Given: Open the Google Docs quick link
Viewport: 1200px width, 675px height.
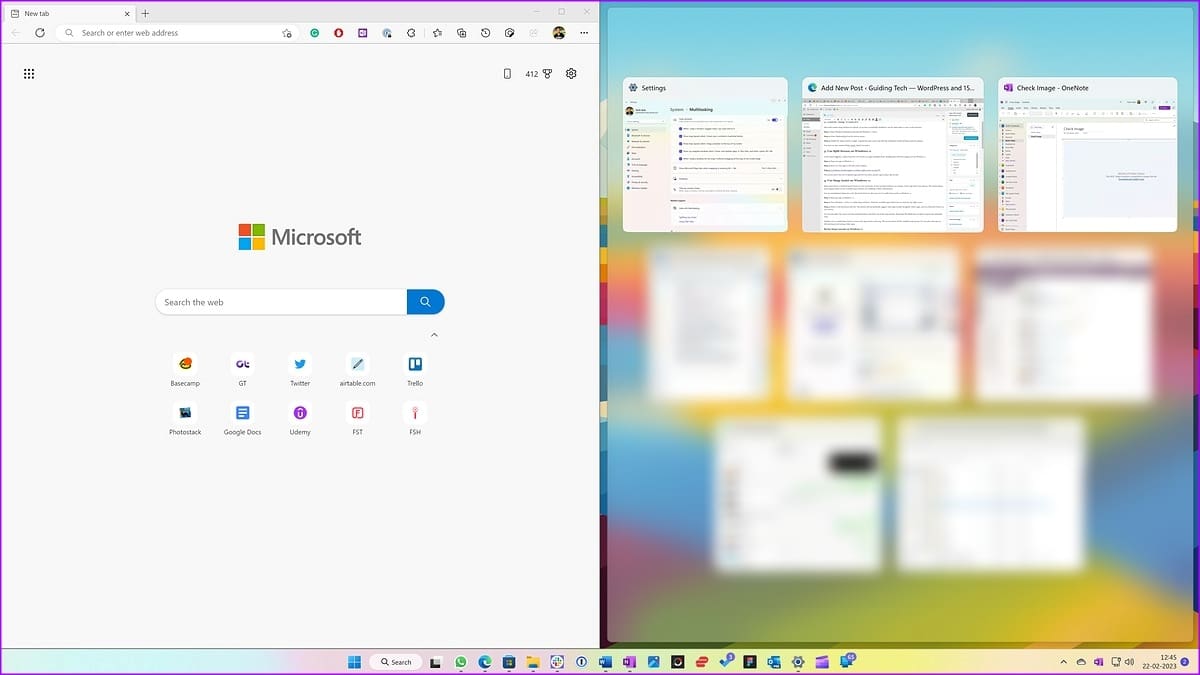Looking at the screenshot, I should pyautogui.click(x=242, y=418).
